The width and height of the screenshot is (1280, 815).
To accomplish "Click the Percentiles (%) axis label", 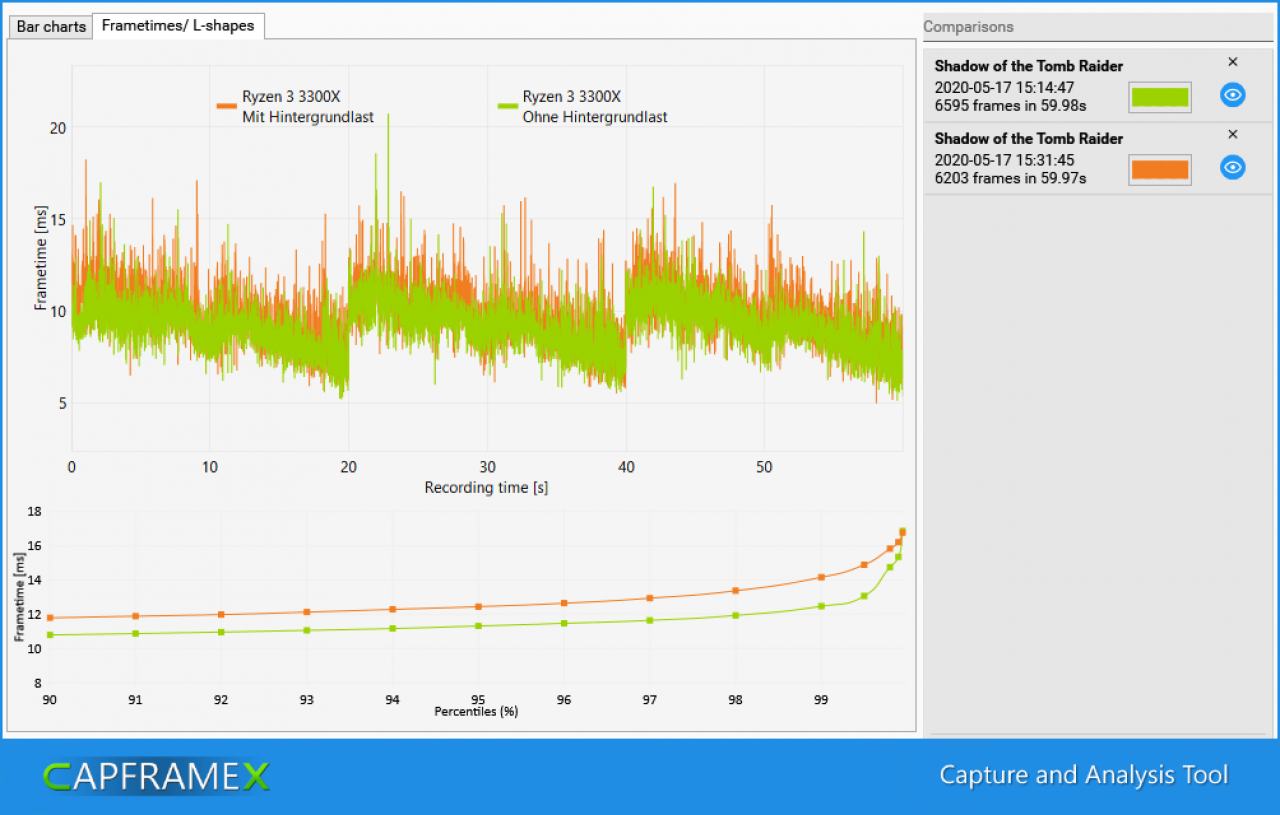I will click(476, 712).
